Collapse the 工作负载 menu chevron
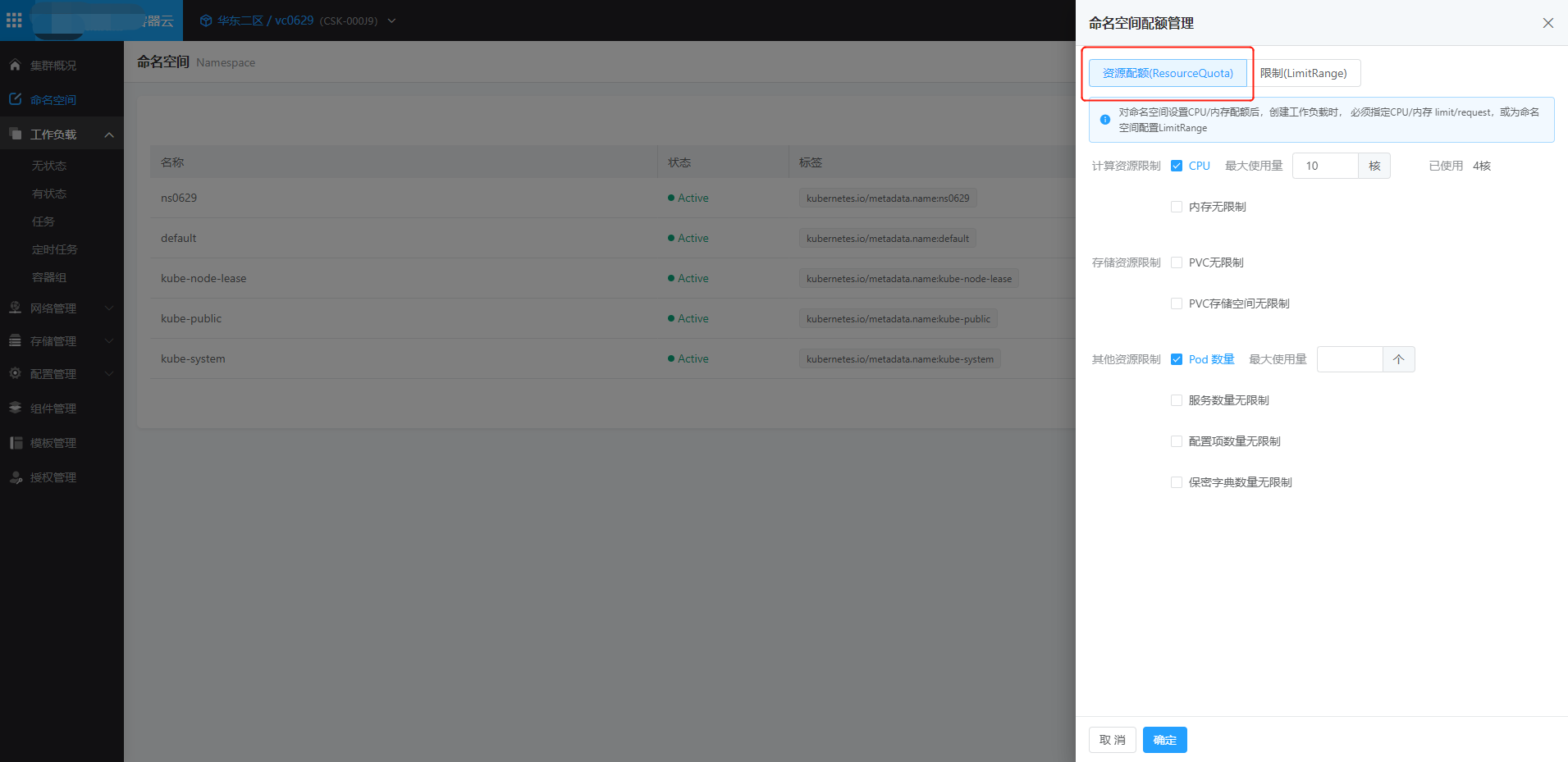Screen dimensions: 1568x762 (x=109, y=135)
